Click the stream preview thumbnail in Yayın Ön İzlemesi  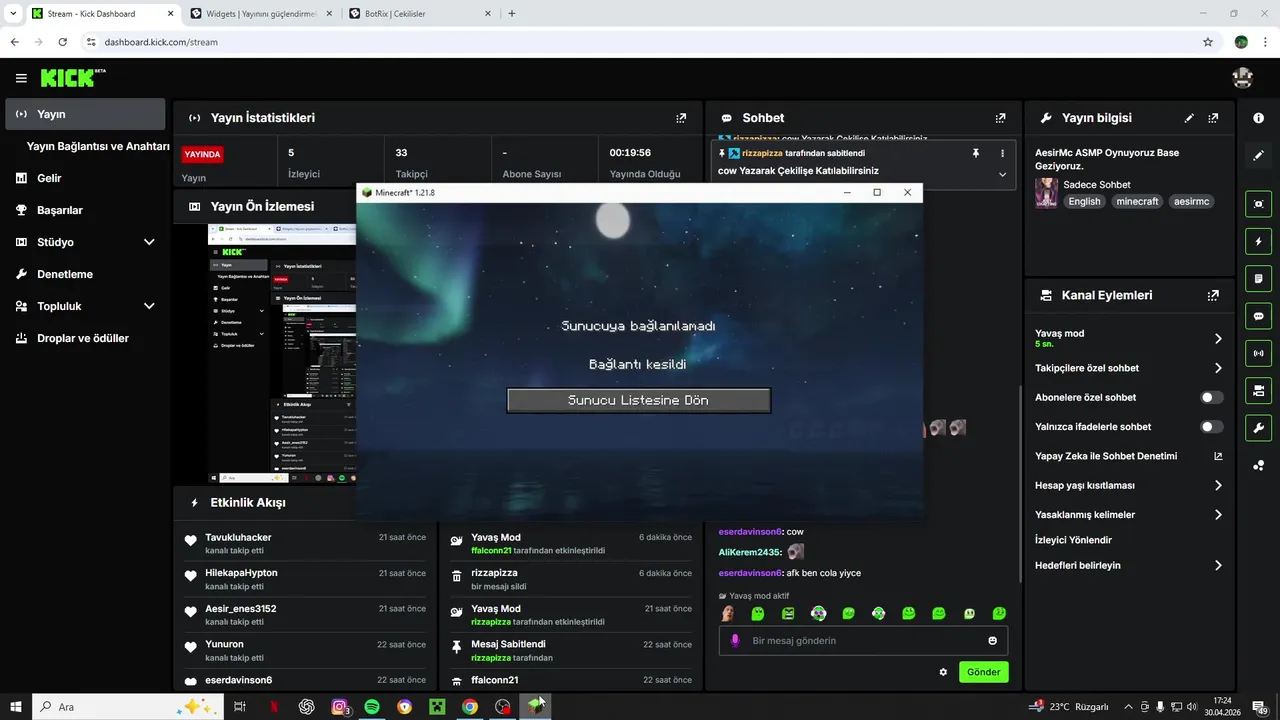point(281,354)
